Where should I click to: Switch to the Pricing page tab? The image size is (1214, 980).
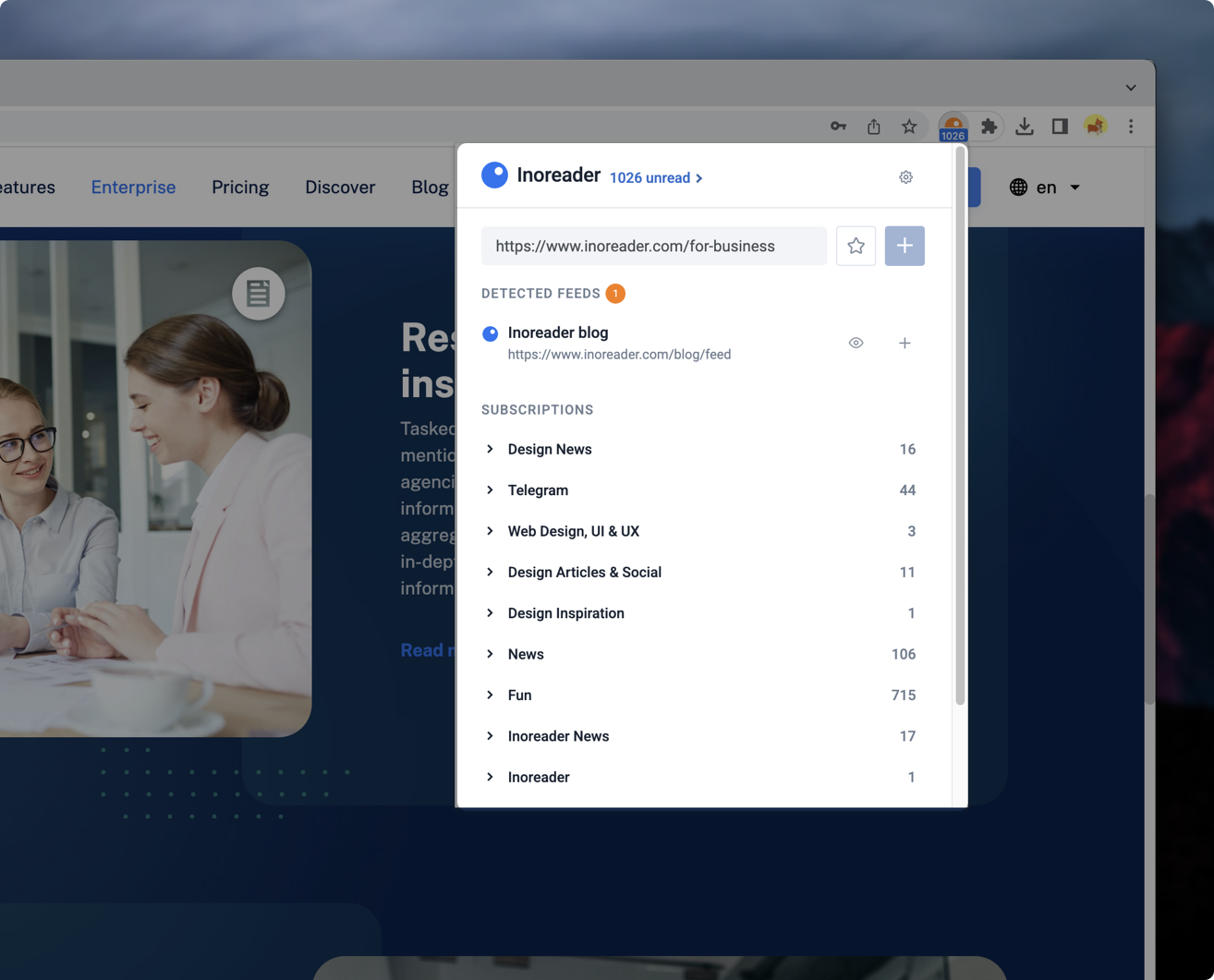click(240, 187)
